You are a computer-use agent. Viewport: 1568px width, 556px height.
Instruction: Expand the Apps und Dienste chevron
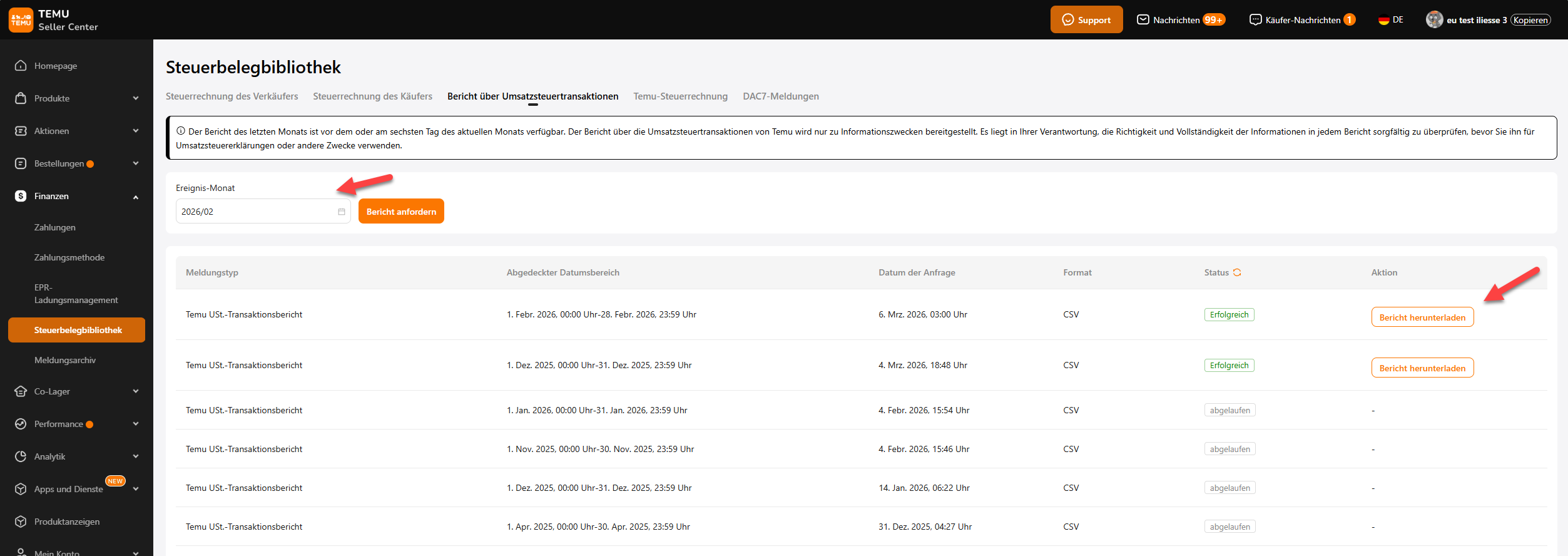(x=136, y=489)
